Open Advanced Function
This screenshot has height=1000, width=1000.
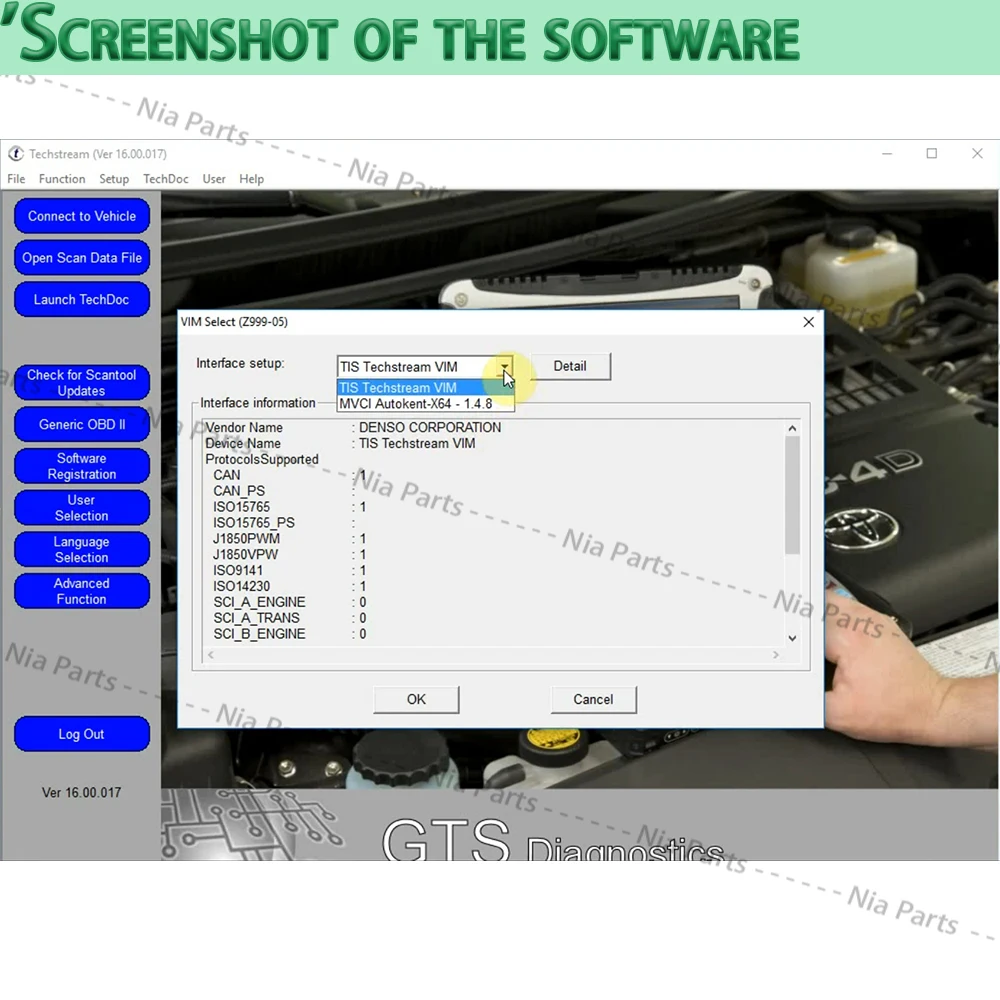(82, 591)
